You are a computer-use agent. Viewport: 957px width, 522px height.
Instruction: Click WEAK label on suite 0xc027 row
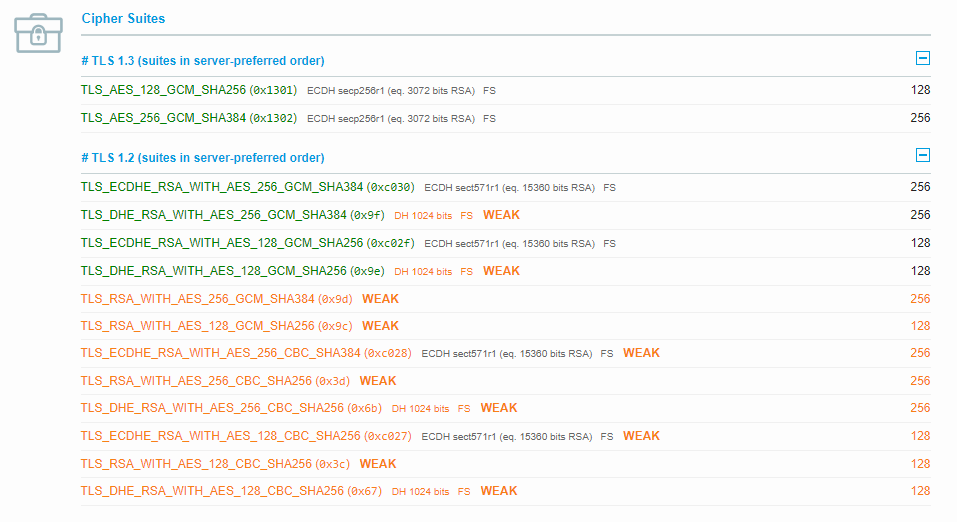click(641, 436)
